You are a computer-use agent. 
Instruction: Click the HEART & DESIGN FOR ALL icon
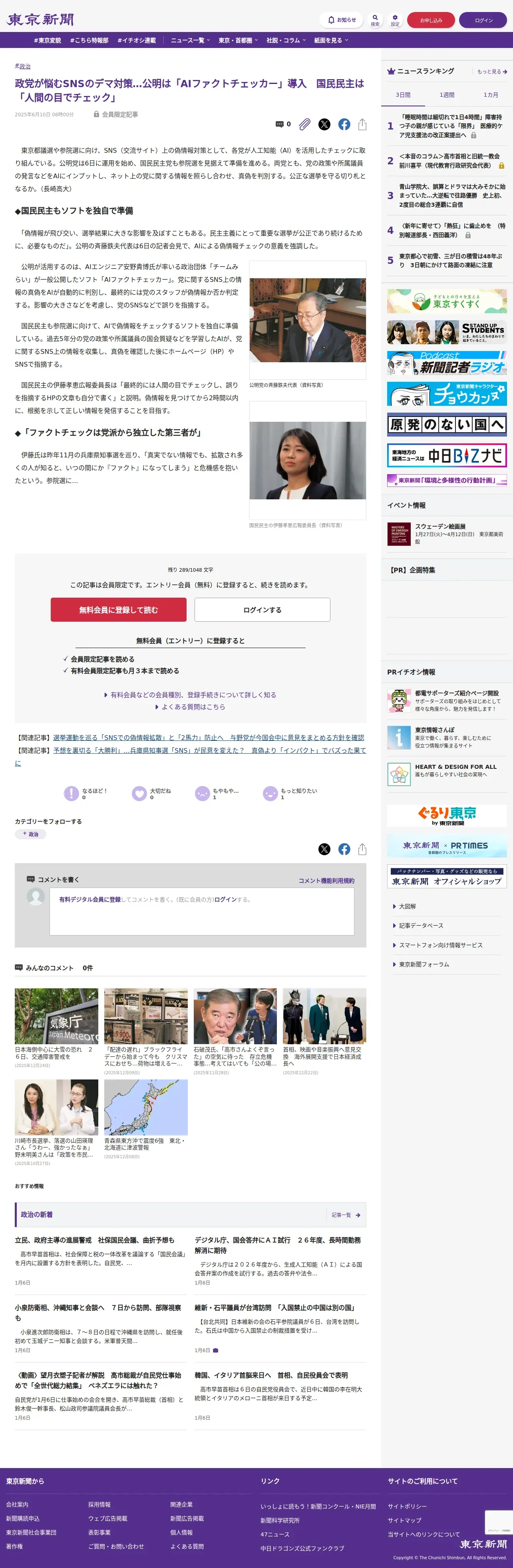click(399, 774)
